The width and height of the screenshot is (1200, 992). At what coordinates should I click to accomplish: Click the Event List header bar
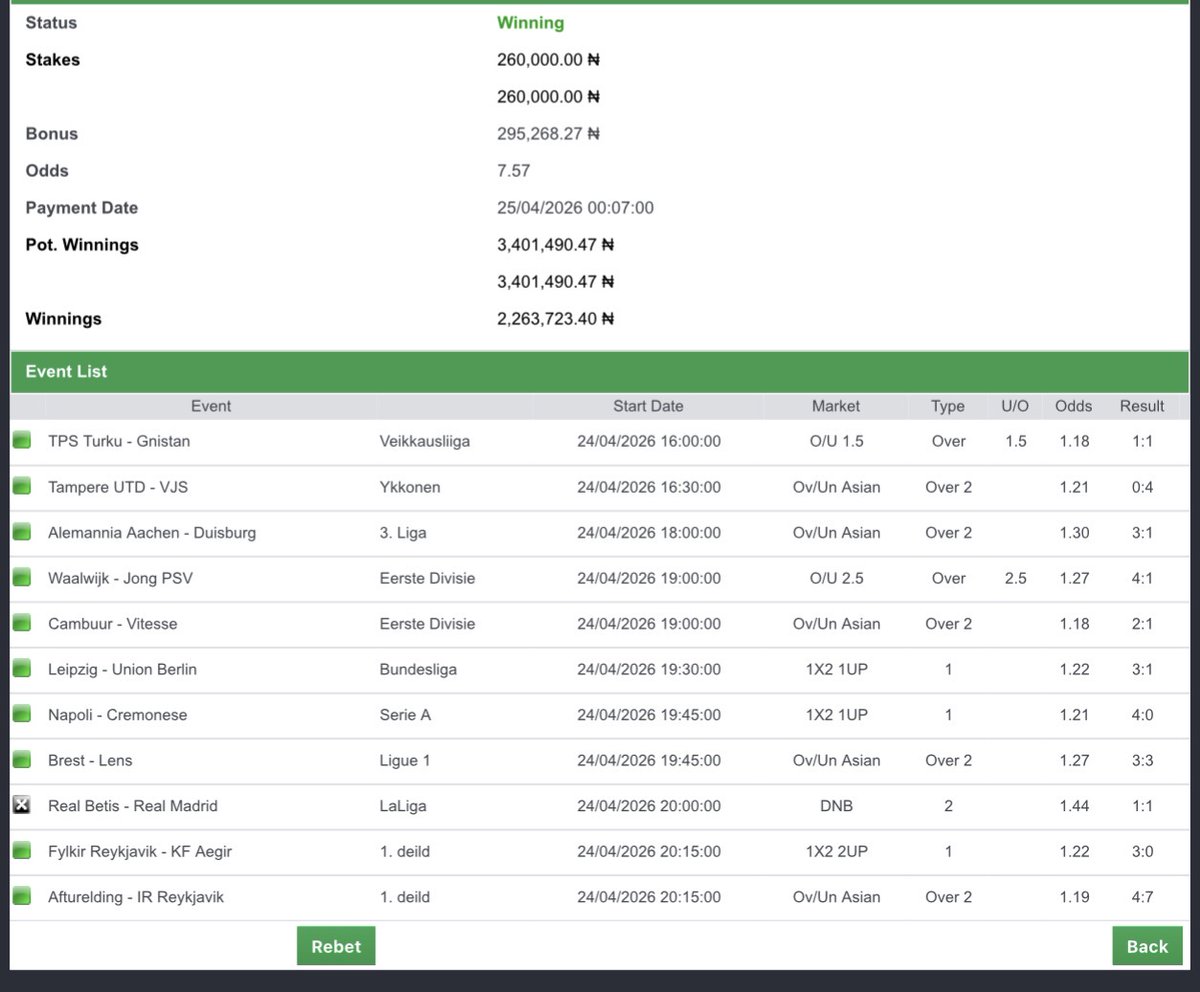(66, 371)
